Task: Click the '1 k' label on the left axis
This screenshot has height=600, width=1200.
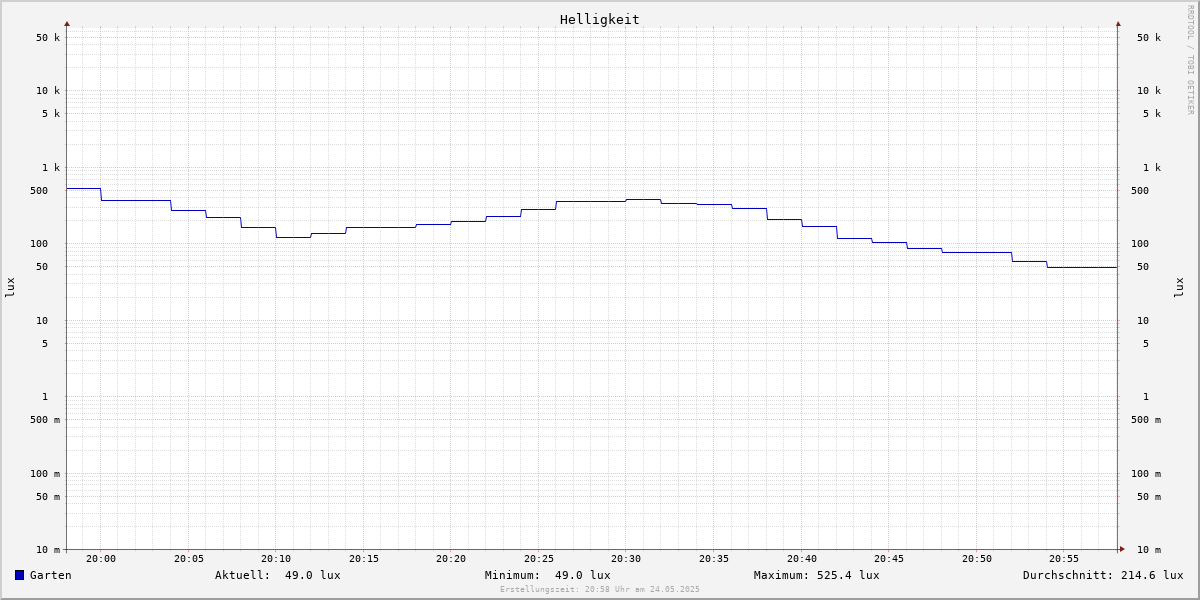Action: 51,168
